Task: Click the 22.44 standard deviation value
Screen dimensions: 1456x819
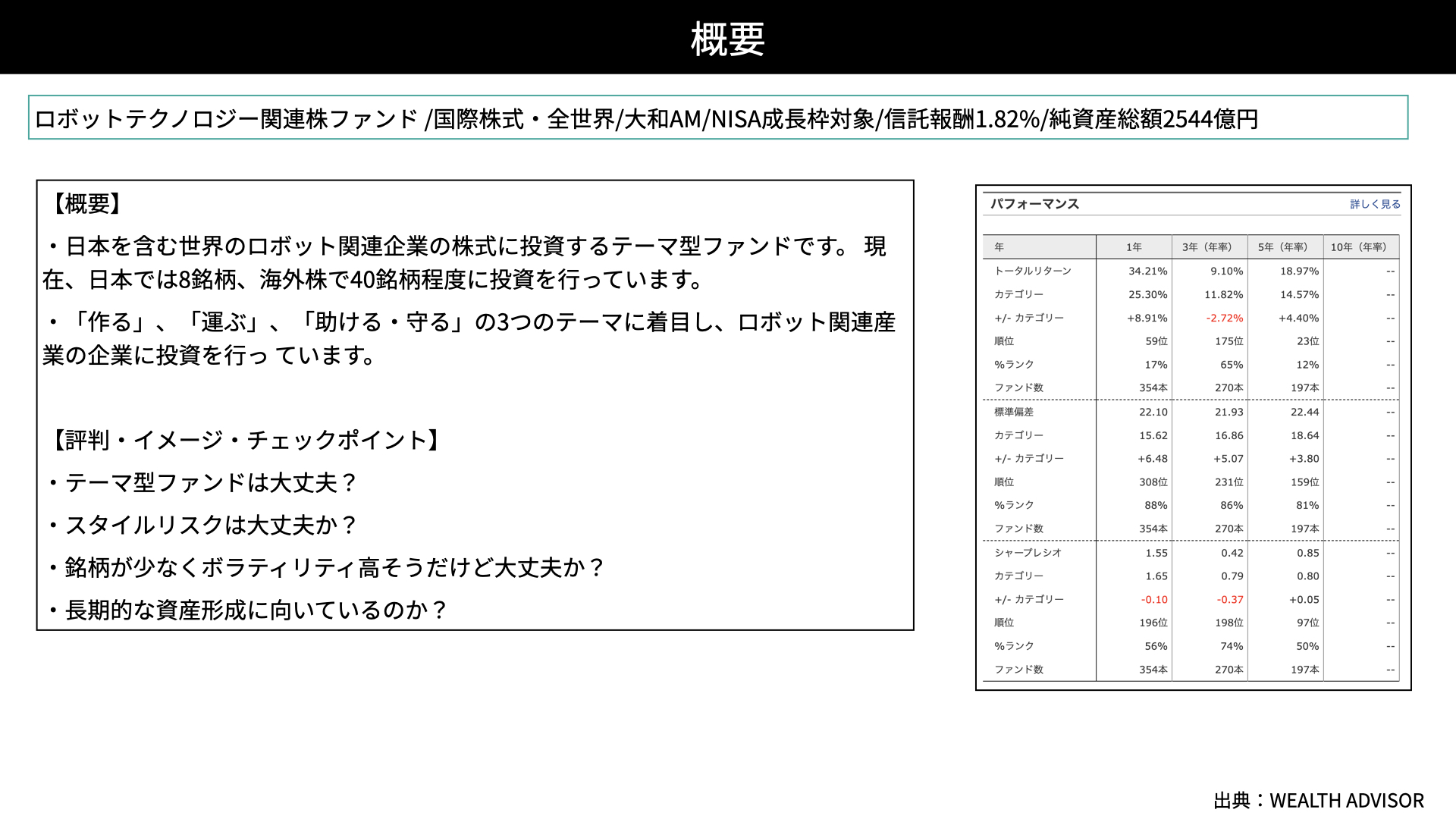Action: [x=1305, y=412]
